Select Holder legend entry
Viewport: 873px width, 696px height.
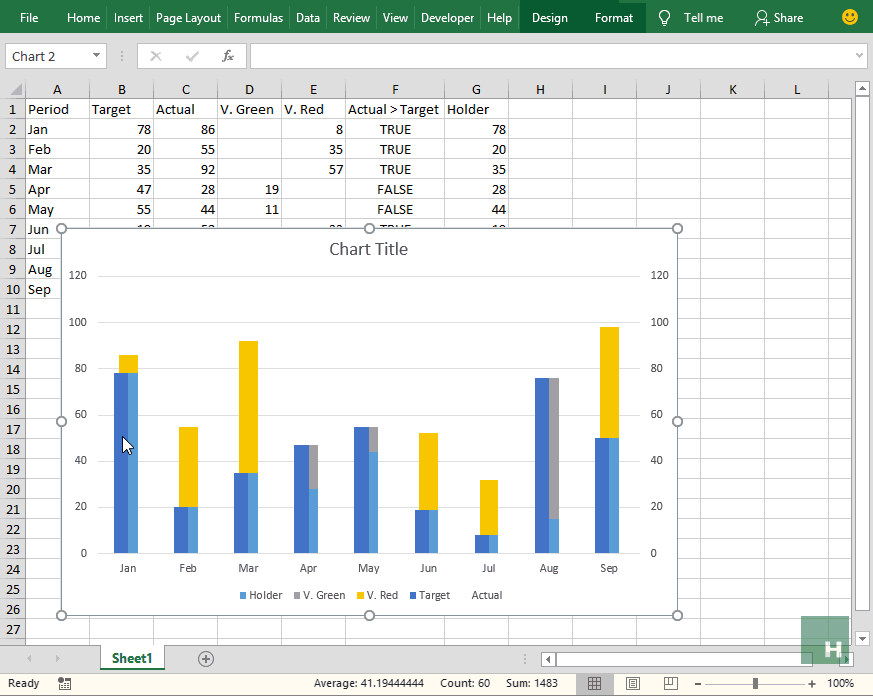(261, 595)
